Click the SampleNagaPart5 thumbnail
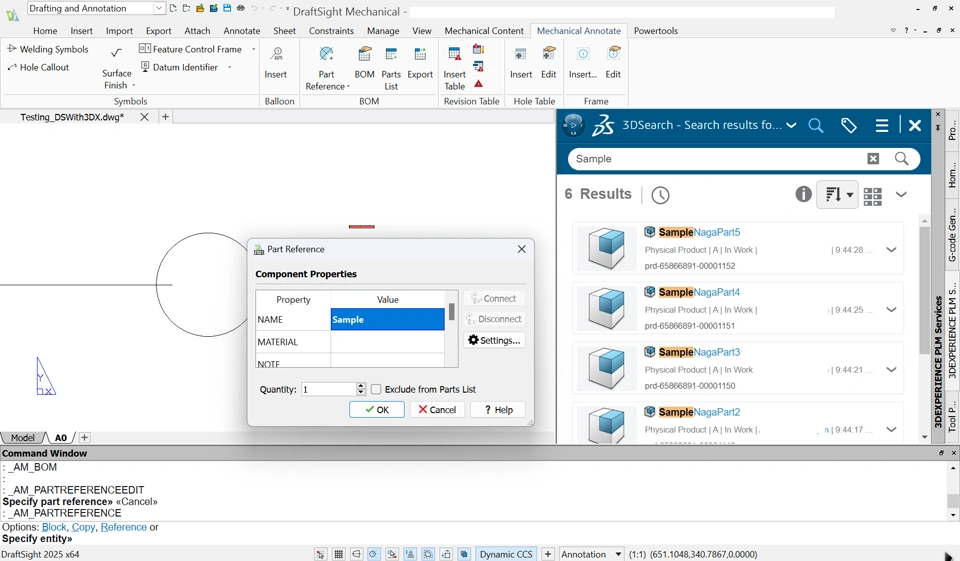This screenshot has width=960, height=561. (x=606, y=249)
